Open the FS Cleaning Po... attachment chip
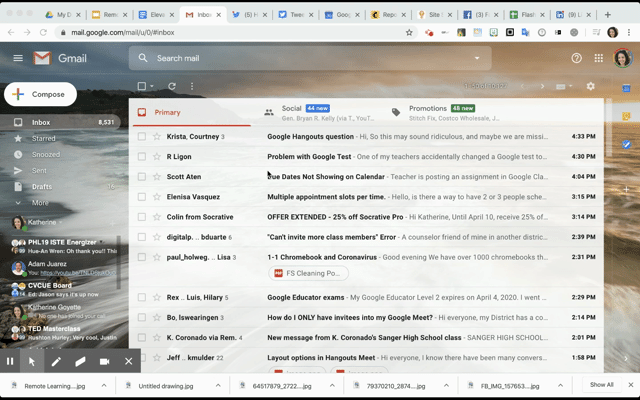 308,273
